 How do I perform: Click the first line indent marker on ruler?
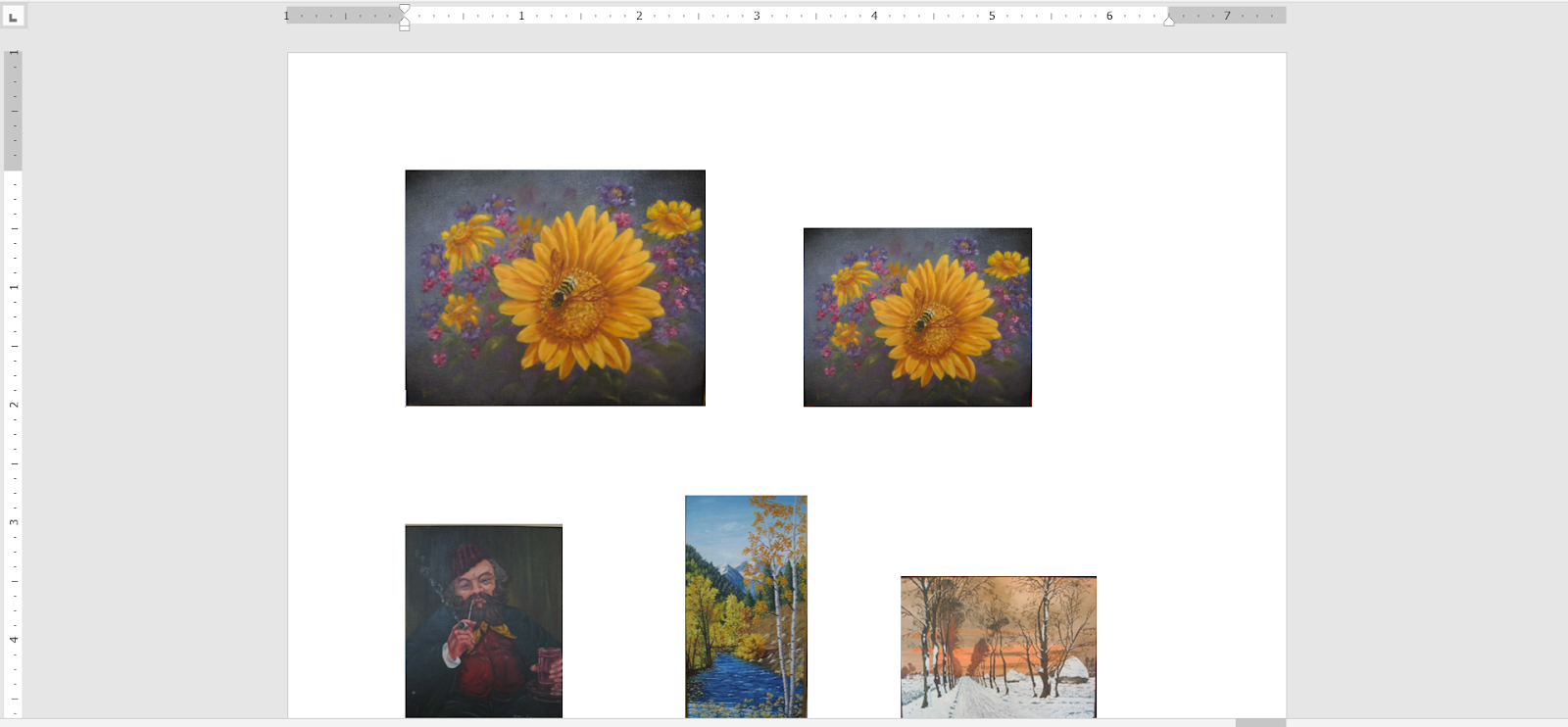(x=405, y=9)
